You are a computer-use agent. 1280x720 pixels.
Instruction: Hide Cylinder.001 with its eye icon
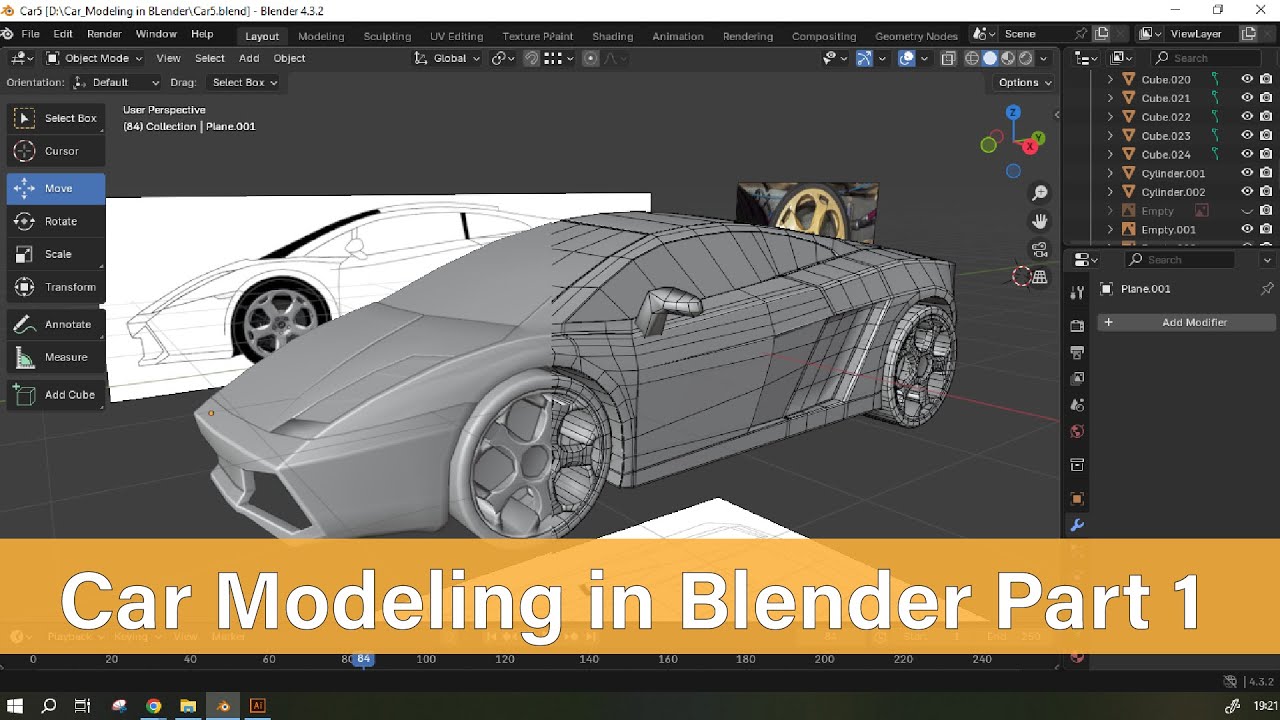point(1247,173)
